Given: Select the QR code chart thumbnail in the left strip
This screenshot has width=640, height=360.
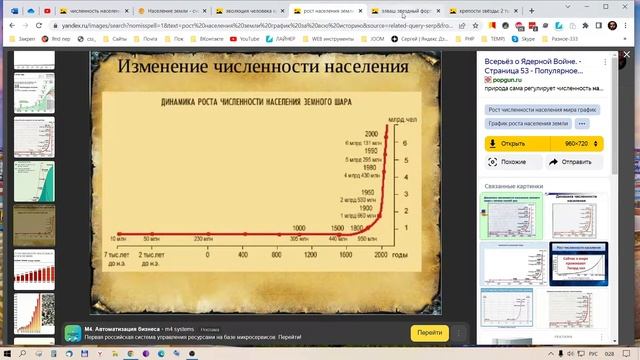Looking at the screenshot, I should click(34, 314).
